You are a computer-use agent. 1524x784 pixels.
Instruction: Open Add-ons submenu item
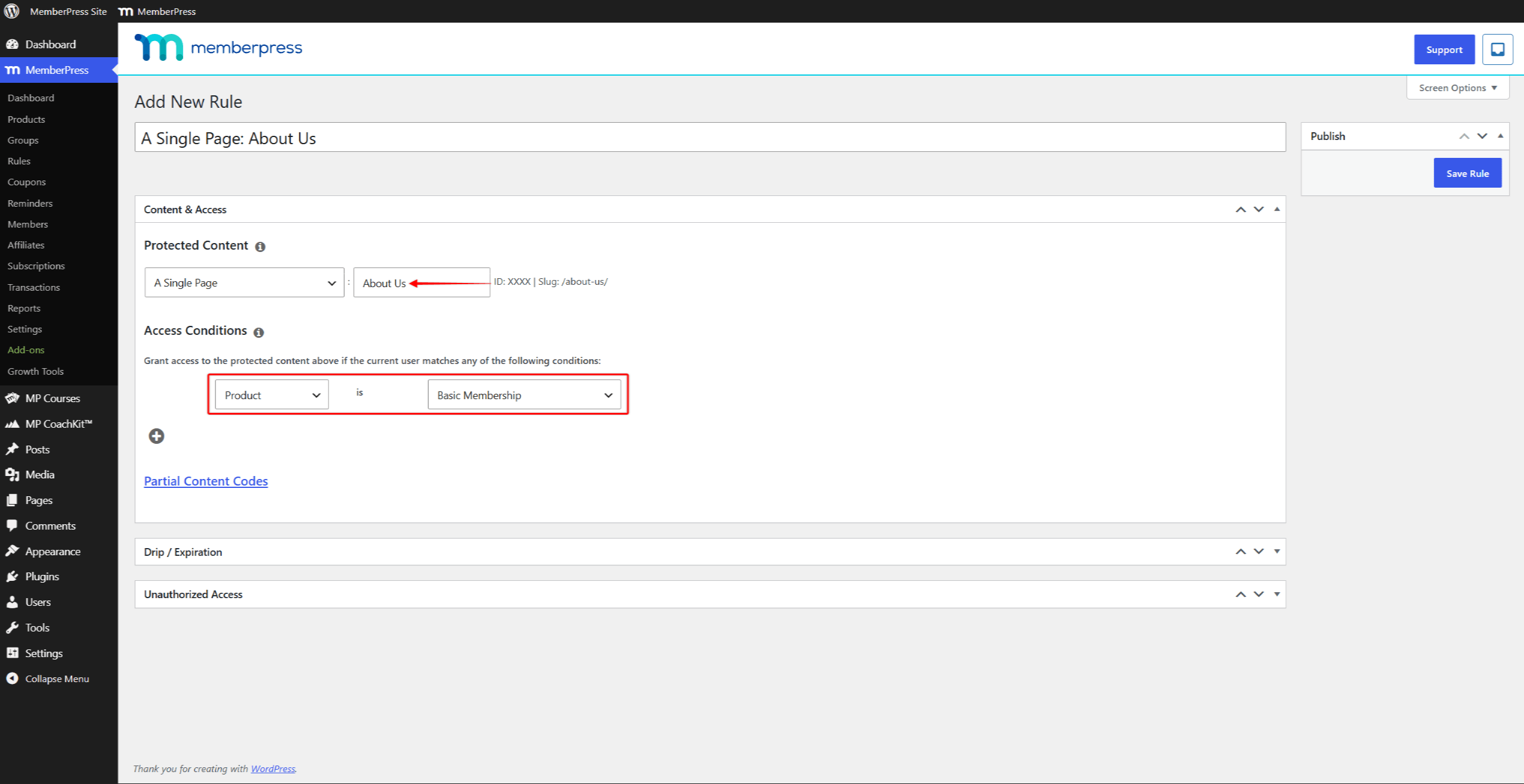click(26, 350)
